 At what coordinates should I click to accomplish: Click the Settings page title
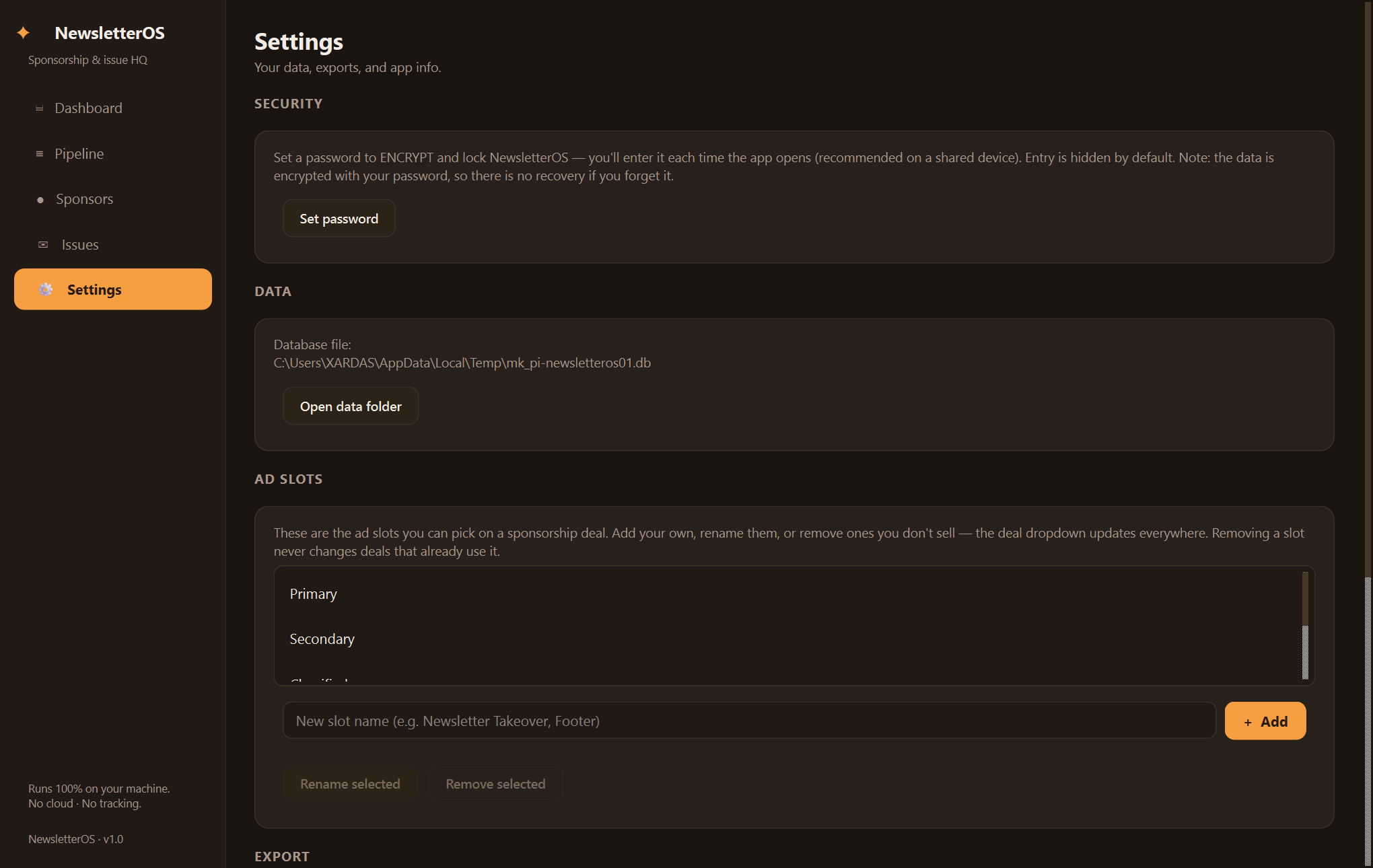coord(299,42)
